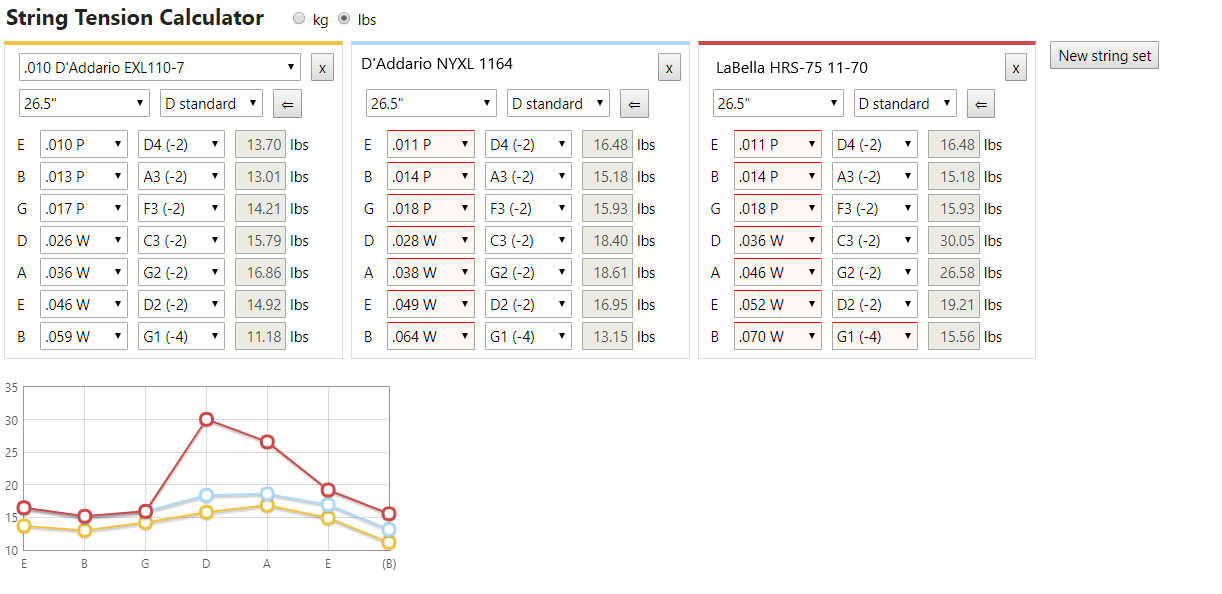Click the LaBella HRS-75 11-70 set title
The image size is (1222, 594).
point(792,68)
